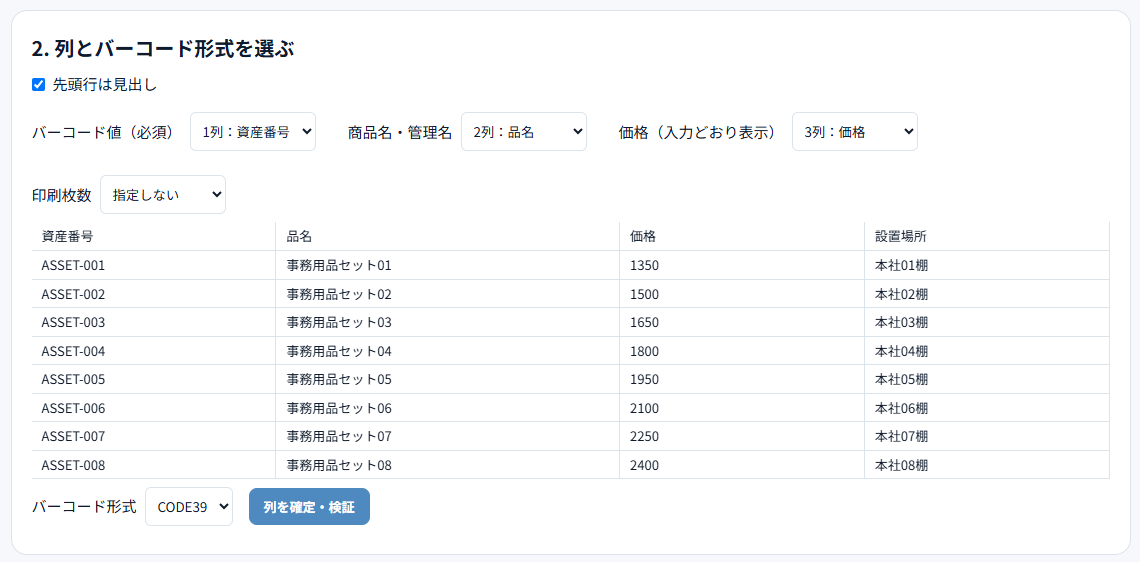The image size is (1140, 562).
Task: Select the ASSET-004 cell
Action: (154, 350)
